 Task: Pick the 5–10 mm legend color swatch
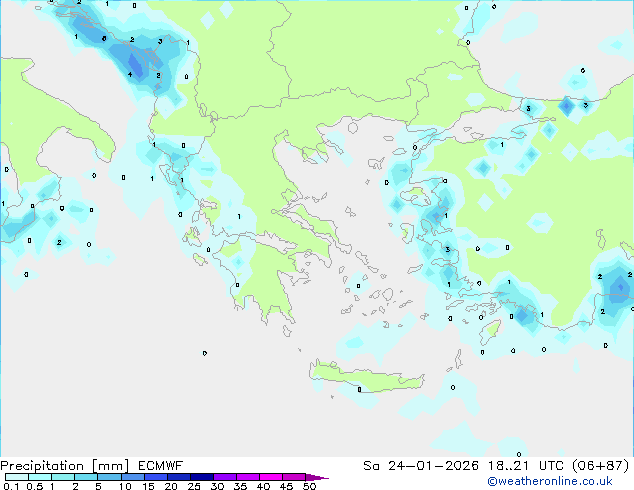click(109, 477)
